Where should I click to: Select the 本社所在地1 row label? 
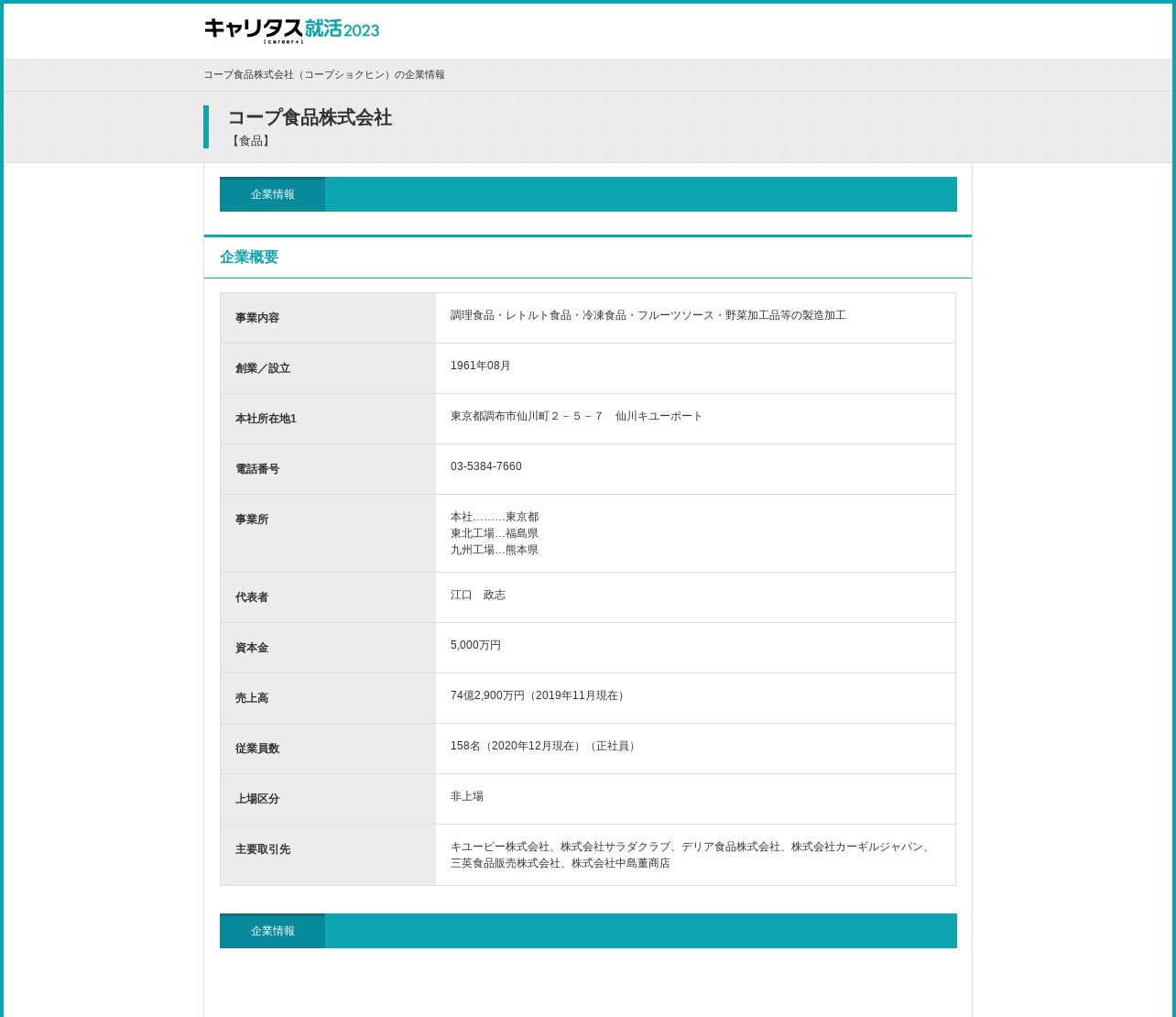coord(266,419)
